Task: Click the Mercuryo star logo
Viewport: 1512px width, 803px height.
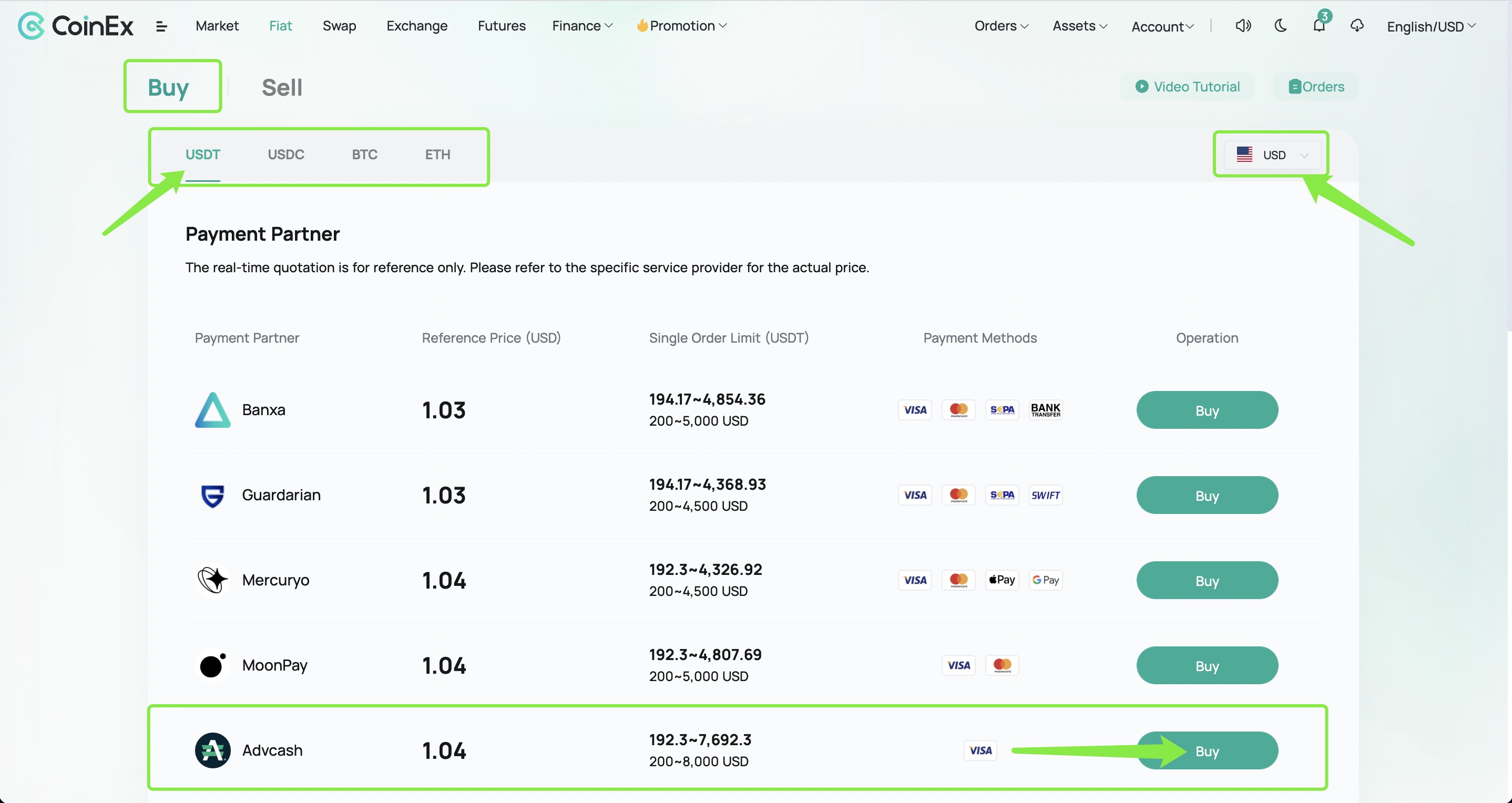Action: pyautogui.click(x=212, y=580)
